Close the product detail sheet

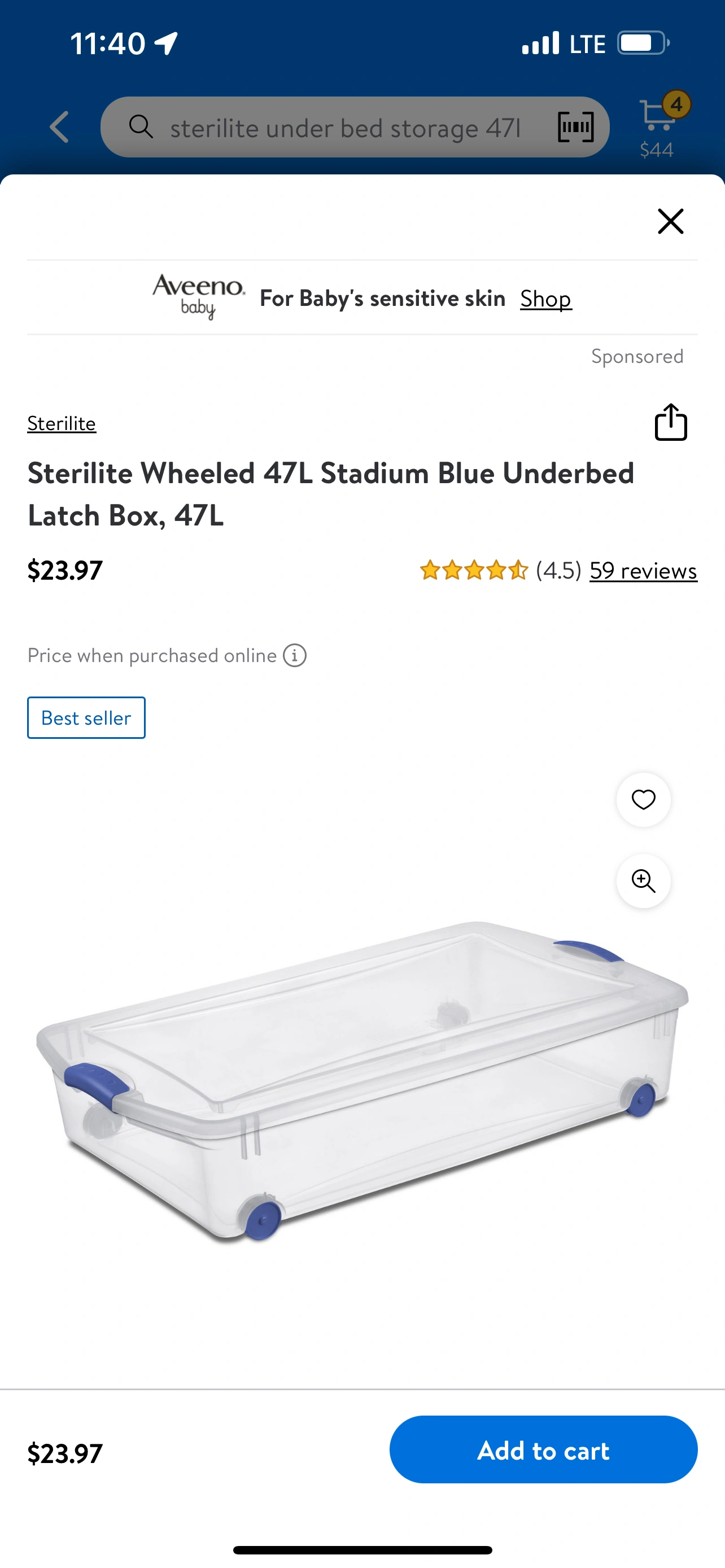[670, 221]
